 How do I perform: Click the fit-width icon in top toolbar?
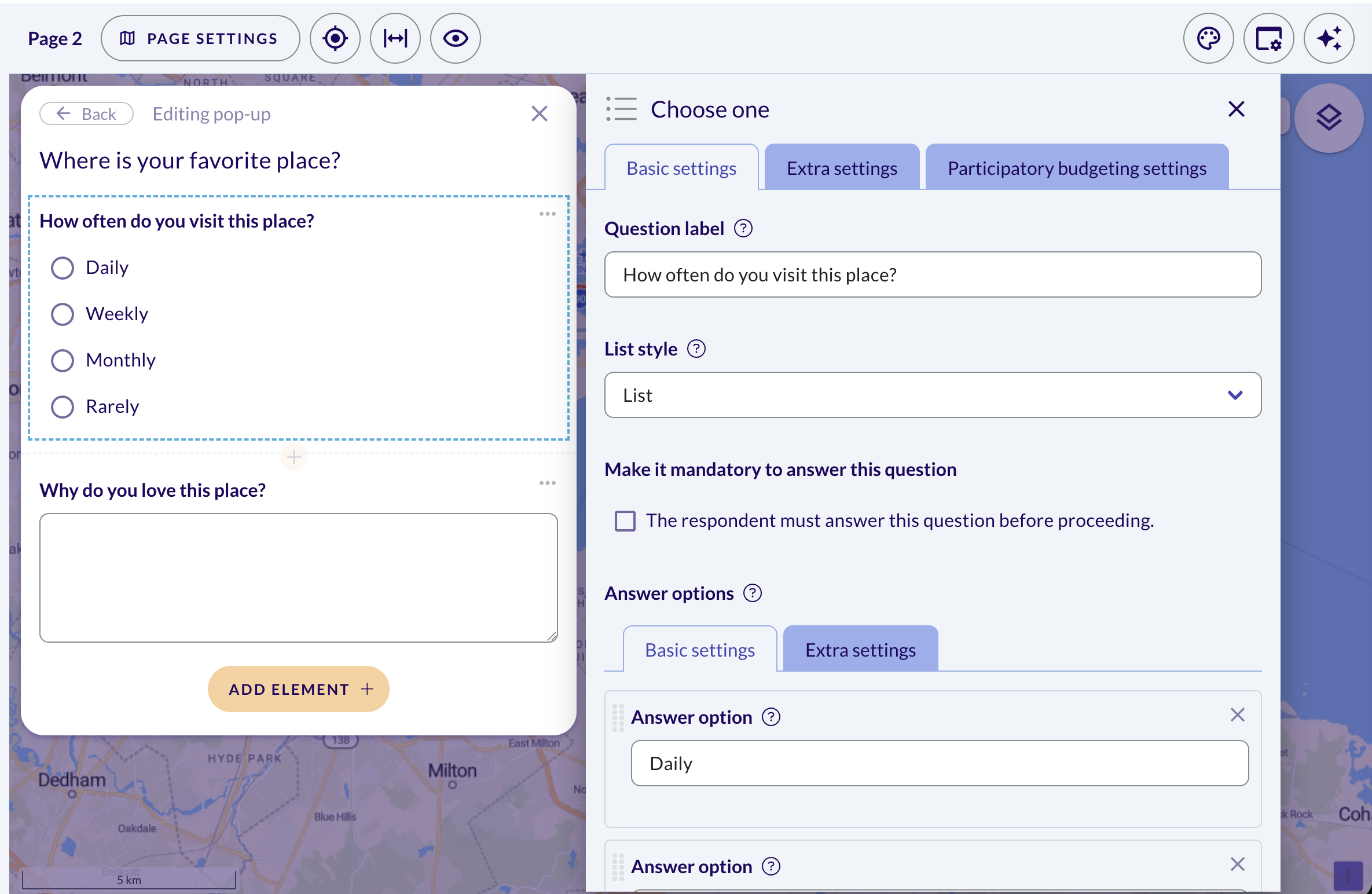tap(395, 38)
